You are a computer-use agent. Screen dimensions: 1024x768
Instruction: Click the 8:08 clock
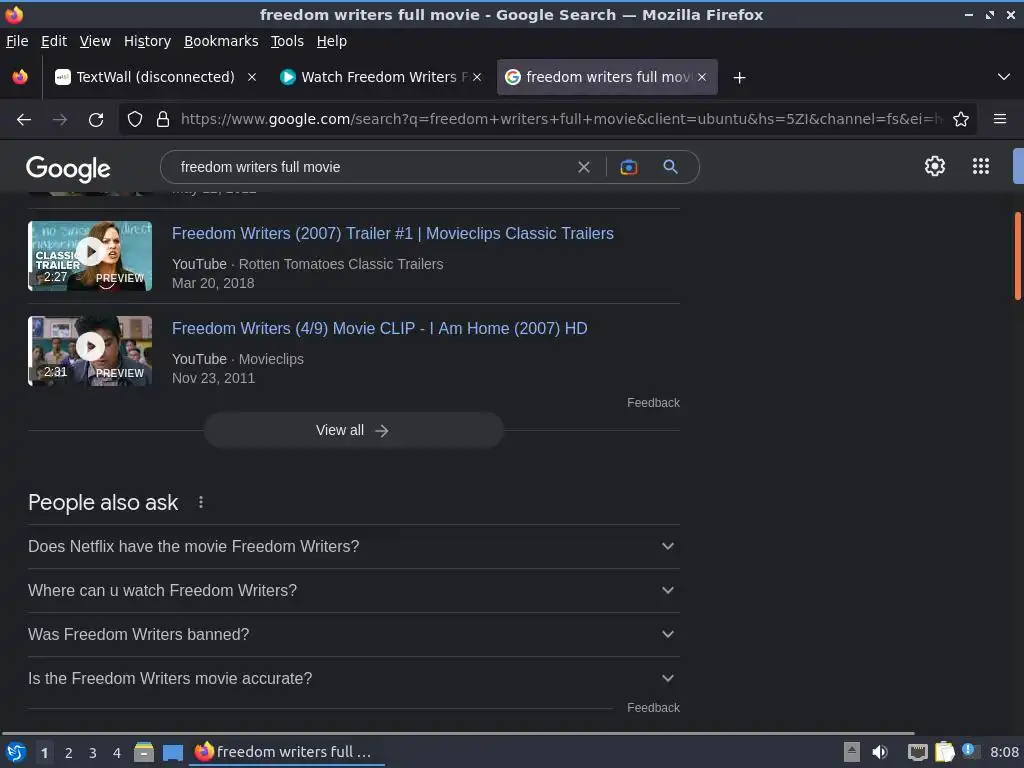click(x=1004, y=752)
